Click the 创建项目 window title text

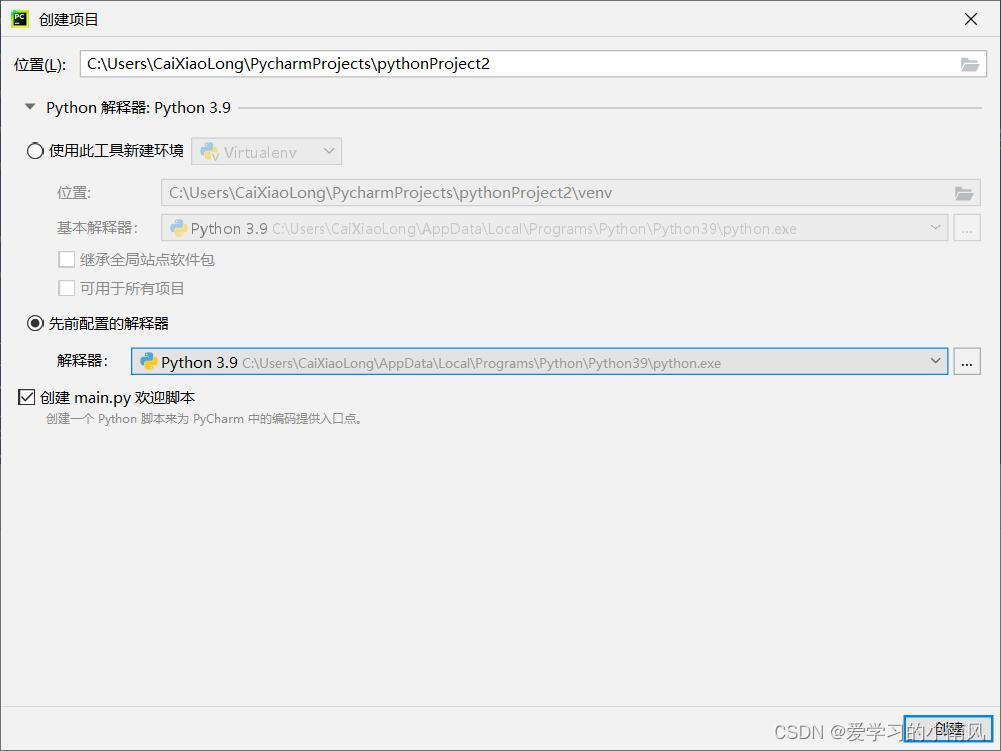68,19
